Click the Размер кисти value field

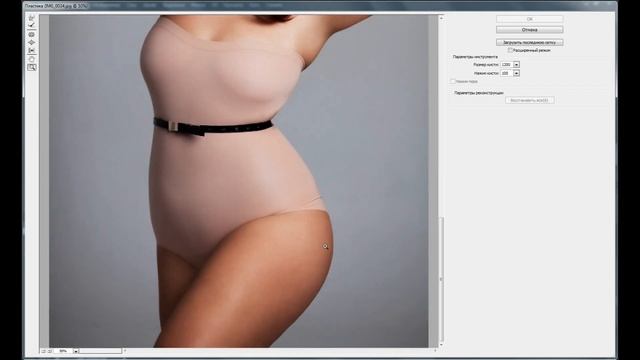click(507, 64)
